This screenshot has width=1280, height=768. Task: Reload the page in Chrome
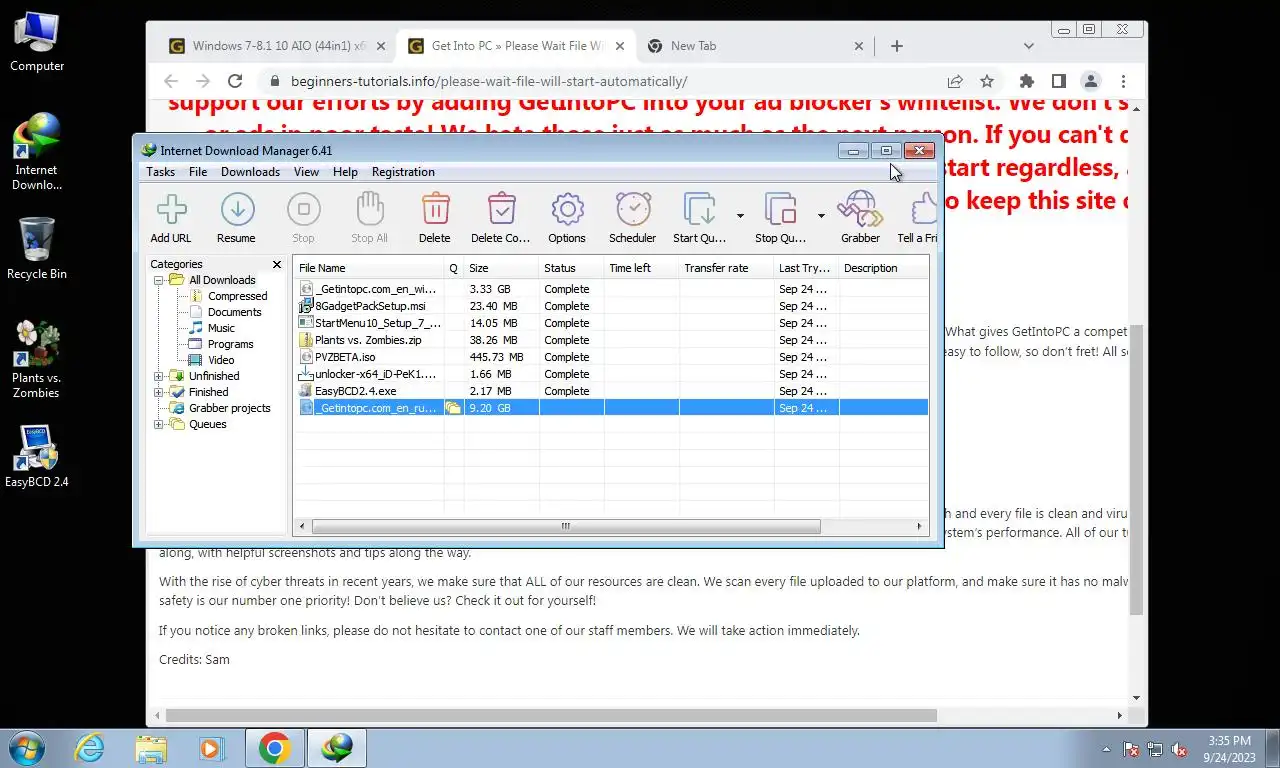click(235, 82)
